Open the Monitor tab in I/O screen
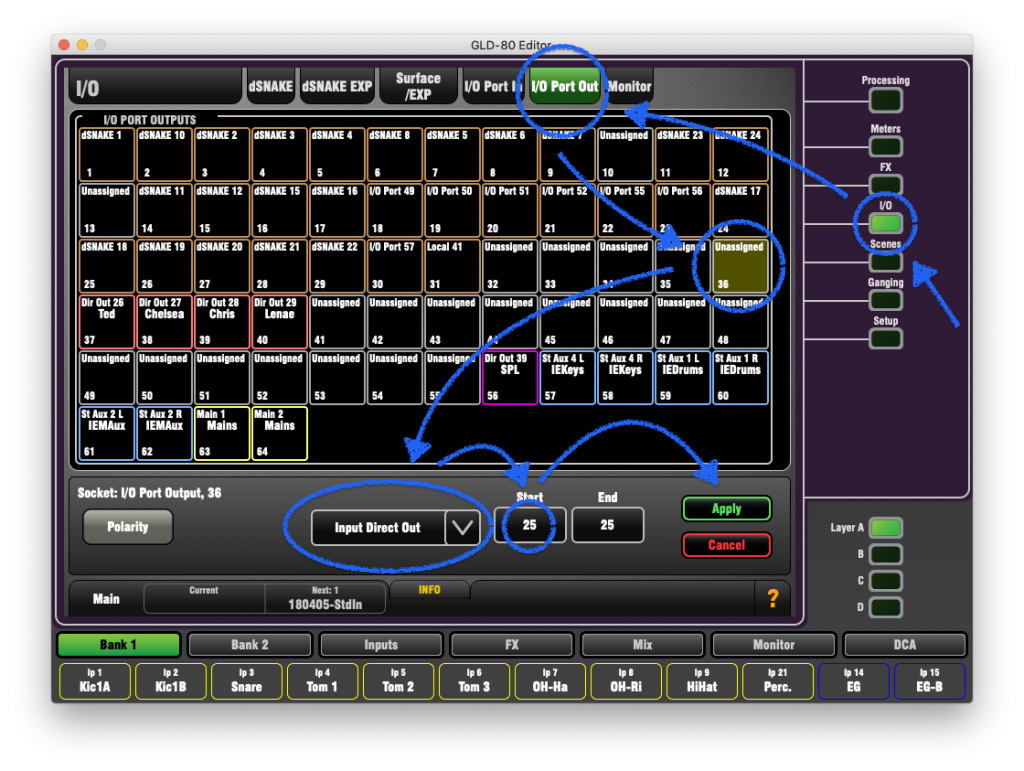1024x771 pixels. (629, 86)
